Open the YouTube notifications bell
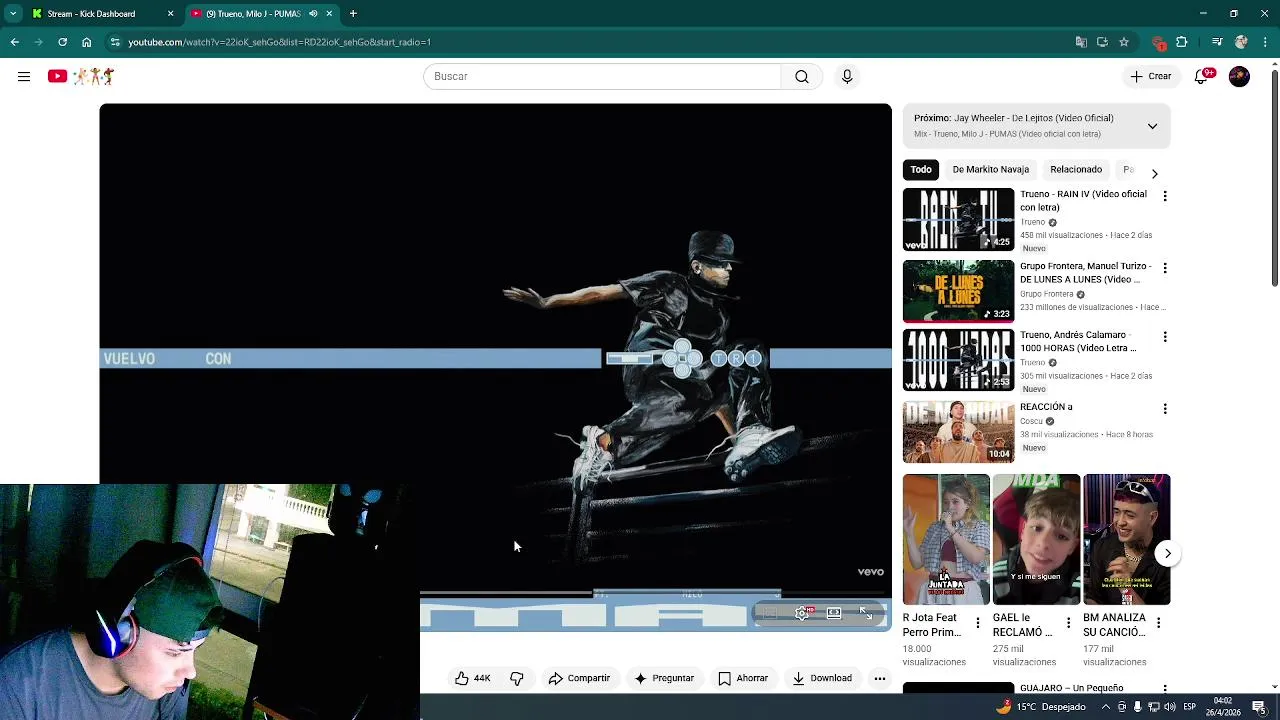This screenshot has height=720, width=1280. click(1202, 76)
